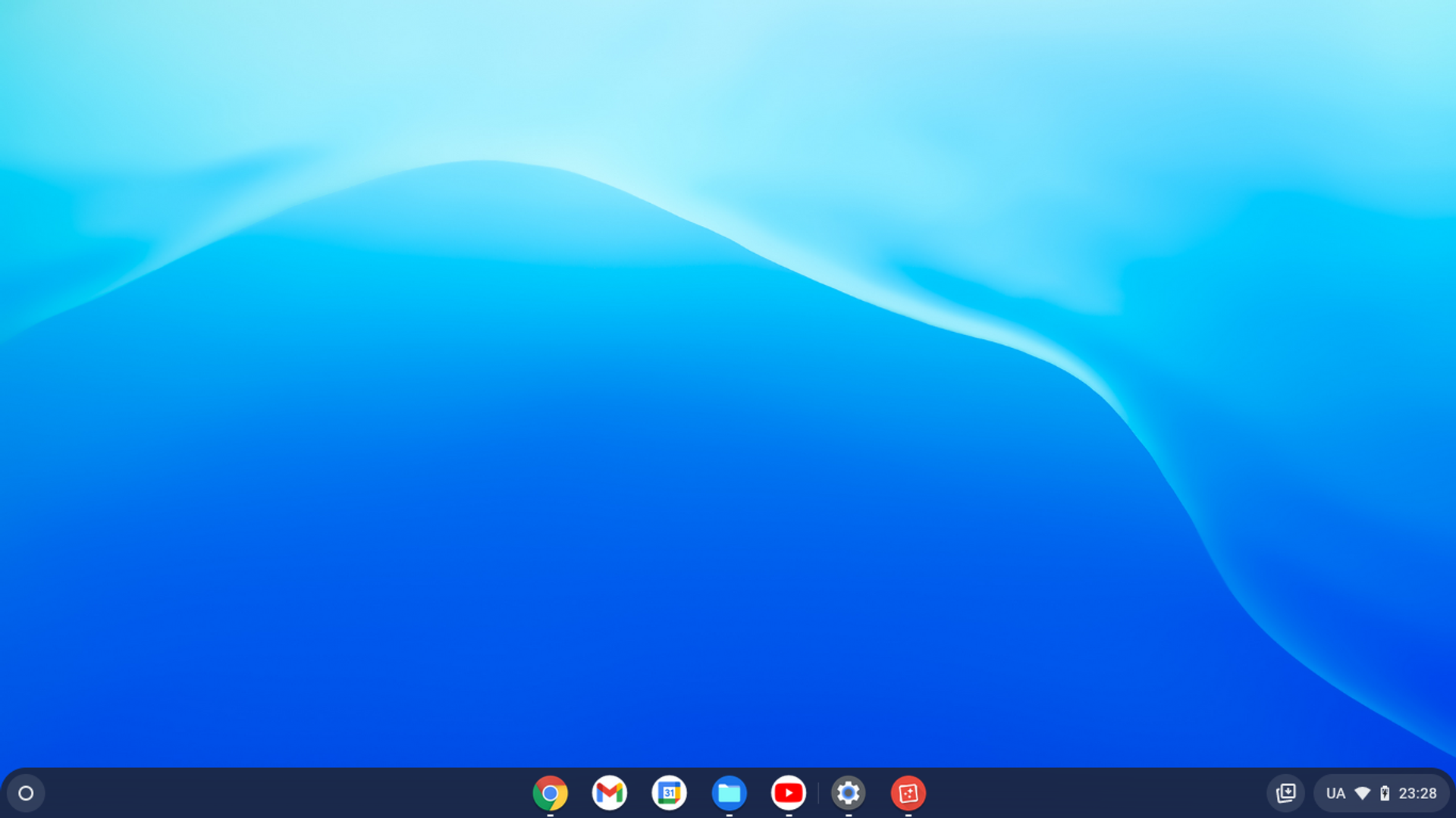1456x818 pixels.
Task: Click the Wi-Fi status icon
Action: [1362, 793]
